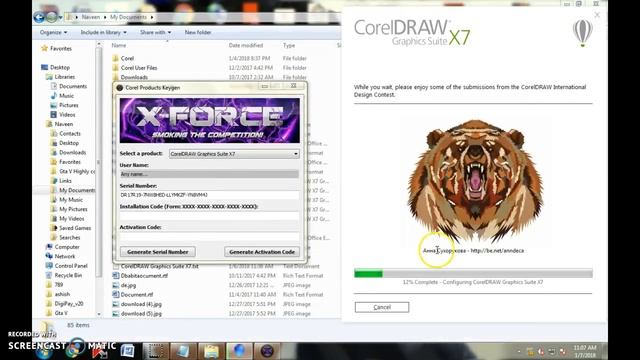This screenshot has height=360, width=640.
Task: Open the Select a product dropdown in the Keygen
Action: 234,154
